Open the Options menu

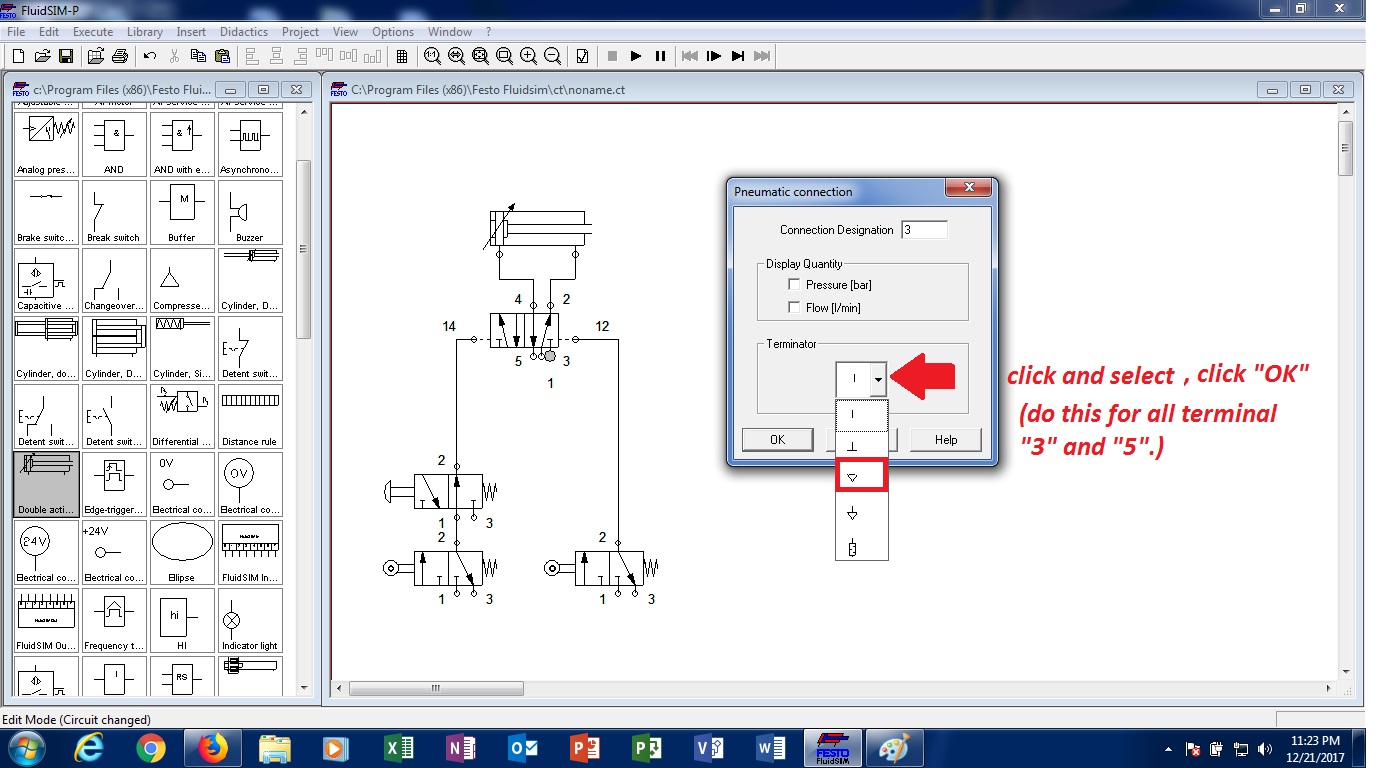point(393,32)
